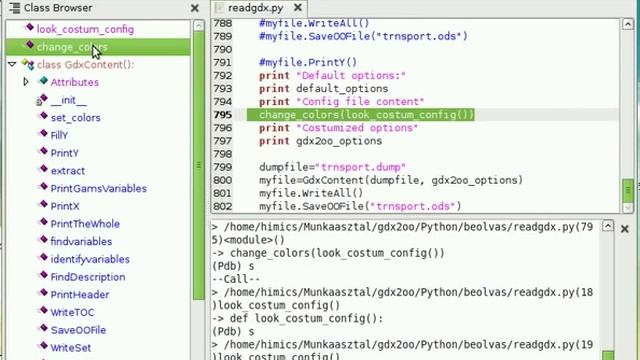
Task: Jump to extract method
Action: pos(68,171)
